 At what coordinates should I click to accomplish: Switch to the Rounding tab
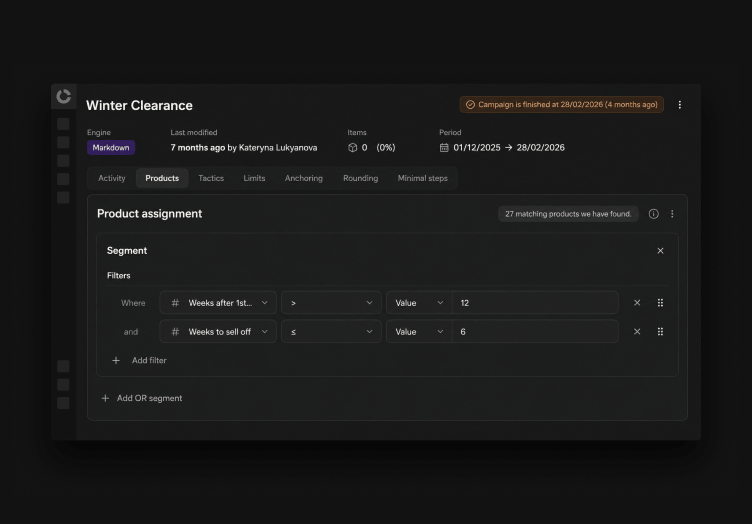pyautogui.click(x=361, y=178)
